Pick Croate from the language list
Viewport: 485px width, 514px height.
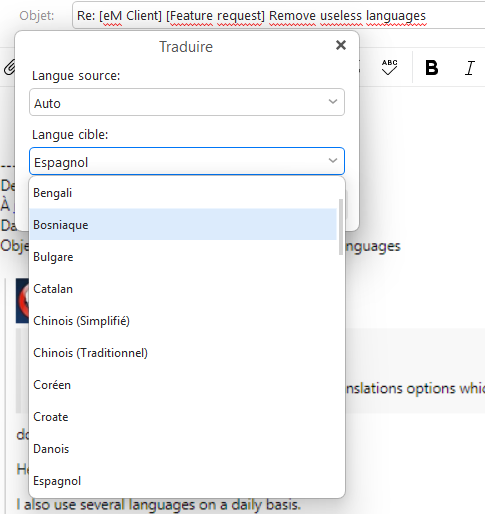coord(183,417)
